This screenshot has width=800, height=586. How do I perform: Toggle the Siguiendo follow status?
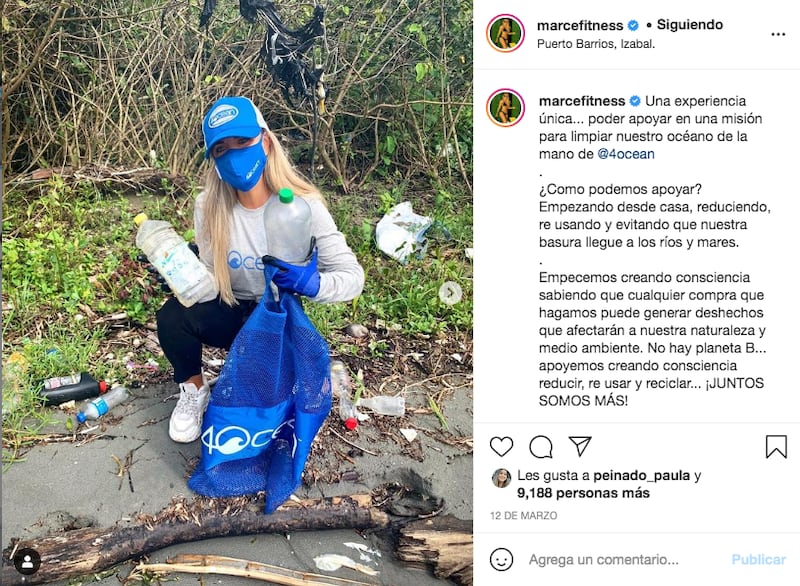pyautogui.click(x=689, y=24)
